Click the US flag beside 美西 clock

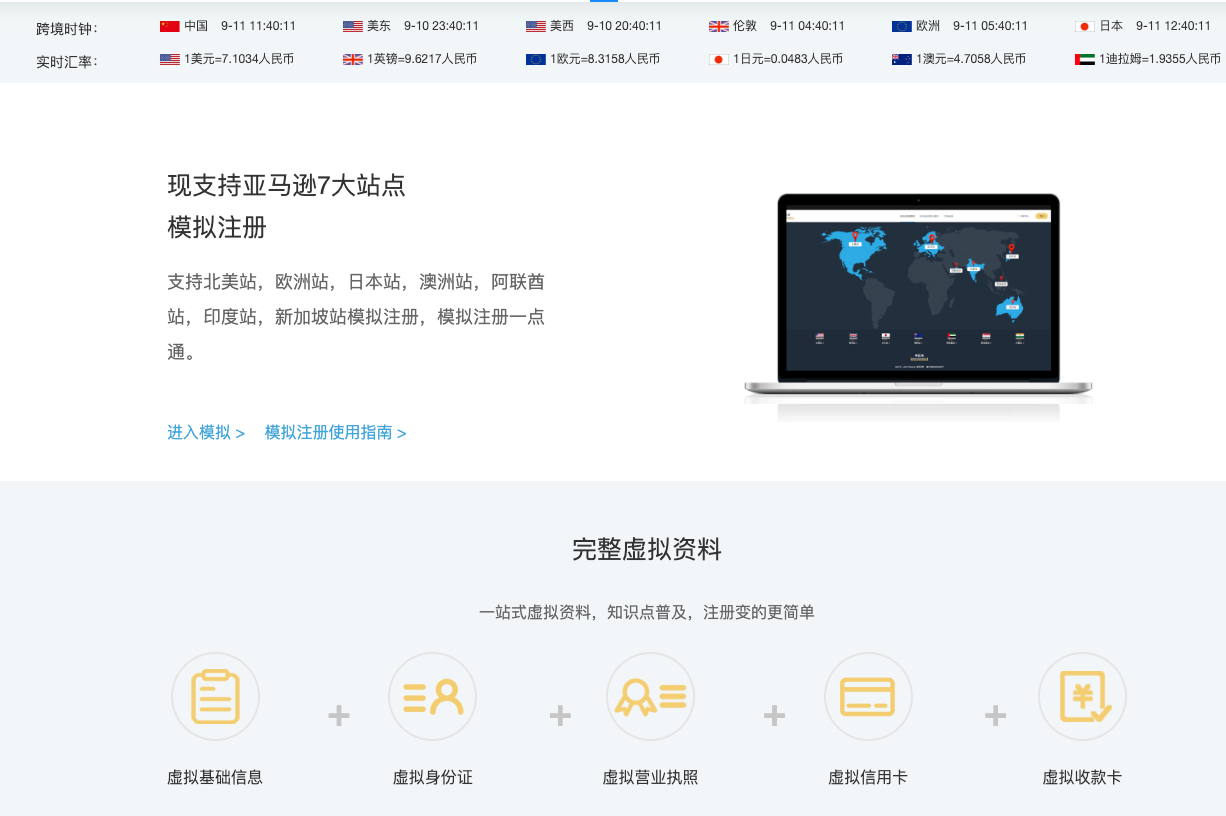point(535,26)
